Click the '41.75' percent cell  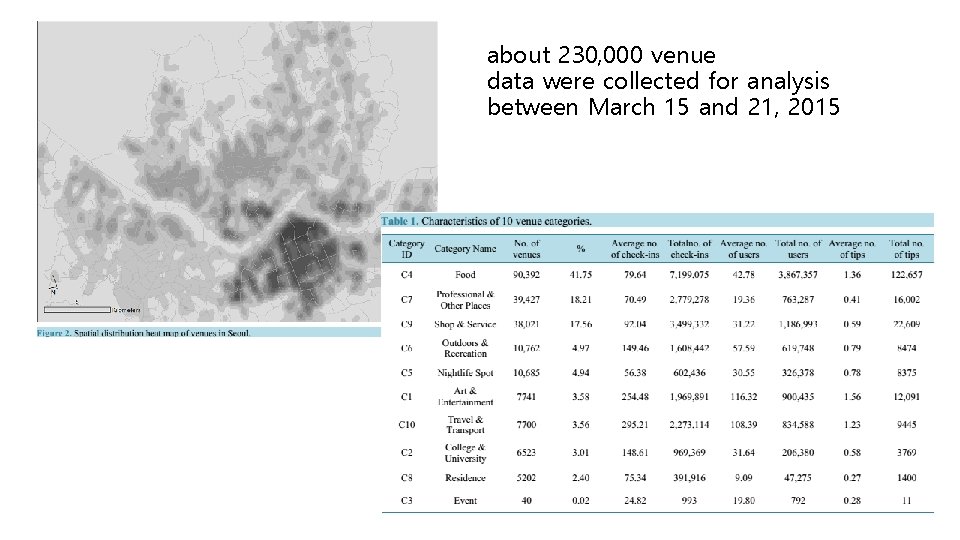coord(580,275)
